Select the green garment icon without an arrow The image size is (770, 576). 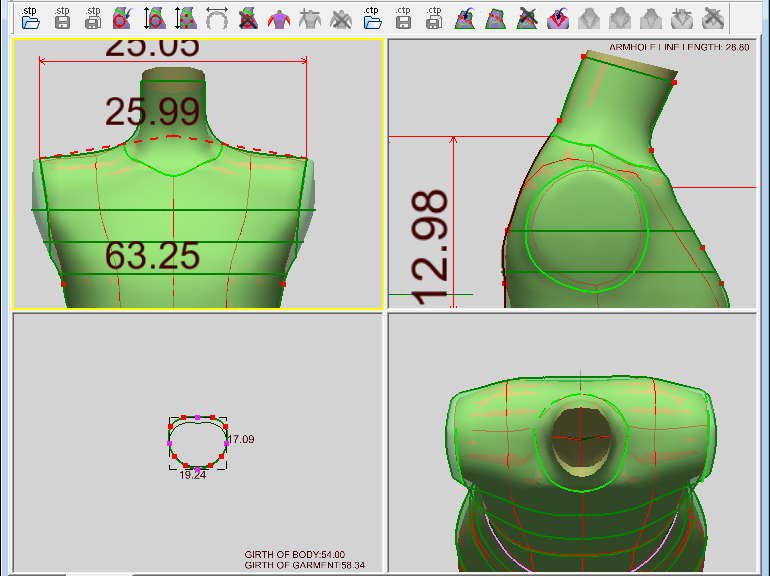pos(495,19)
